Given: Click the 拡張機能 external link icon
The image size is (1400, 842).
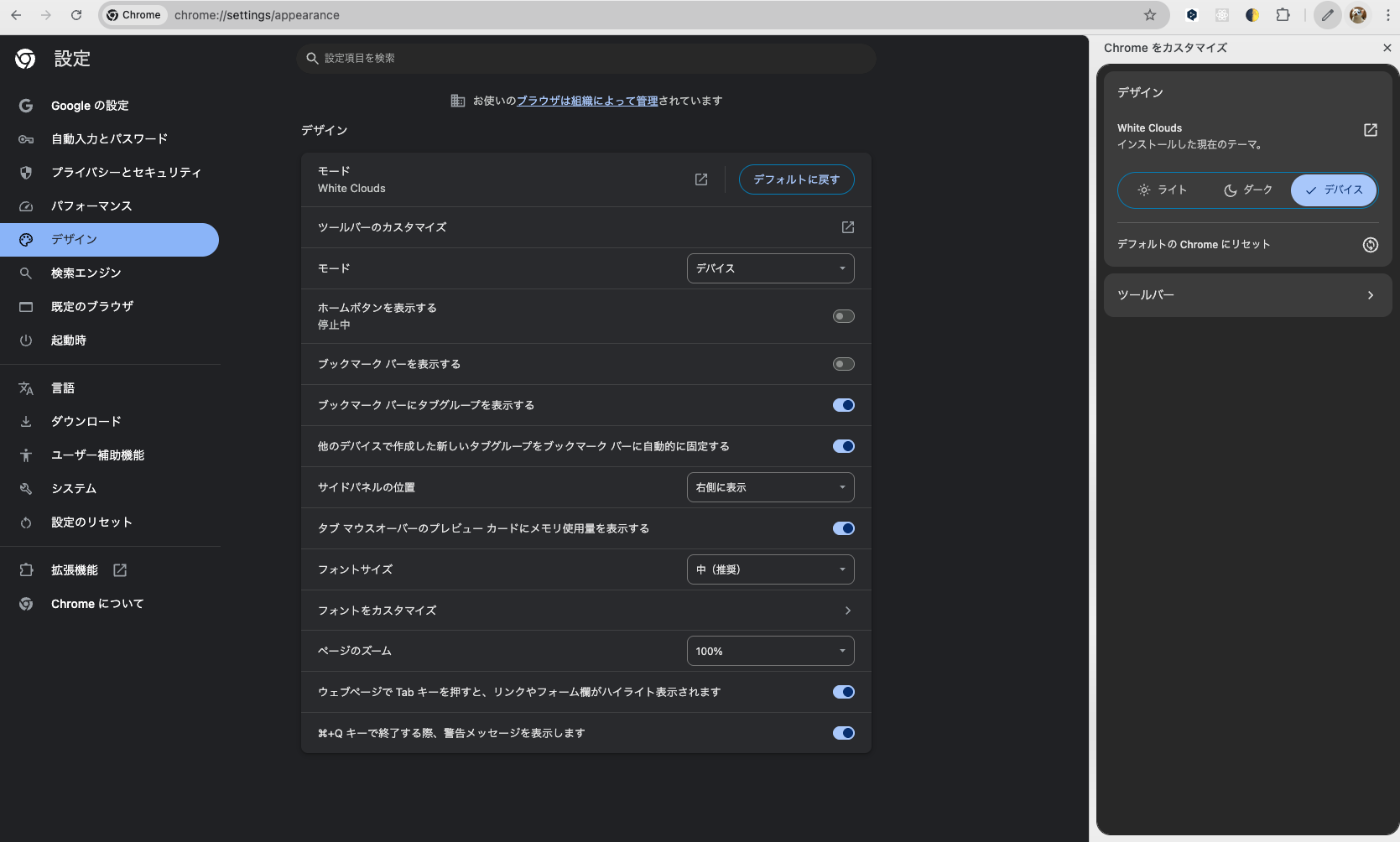Looking at the screenshot, I should click(120, 570).
